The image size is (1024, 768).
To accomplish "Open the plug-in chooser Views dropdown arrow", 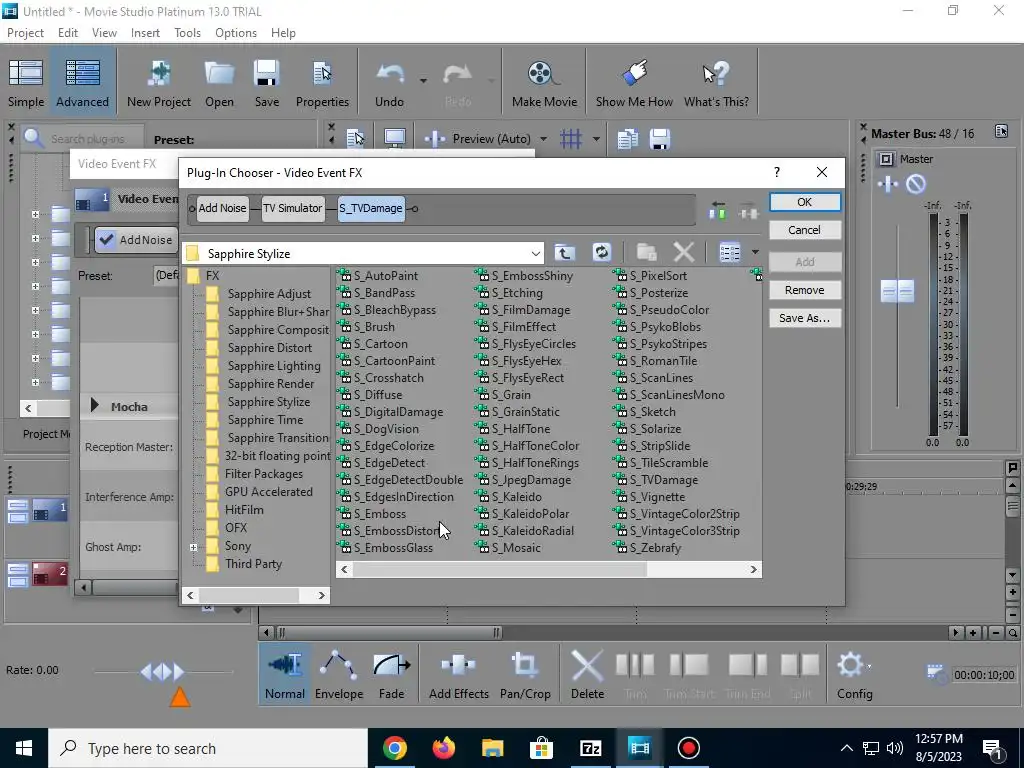I will click(x=755, y=253).
